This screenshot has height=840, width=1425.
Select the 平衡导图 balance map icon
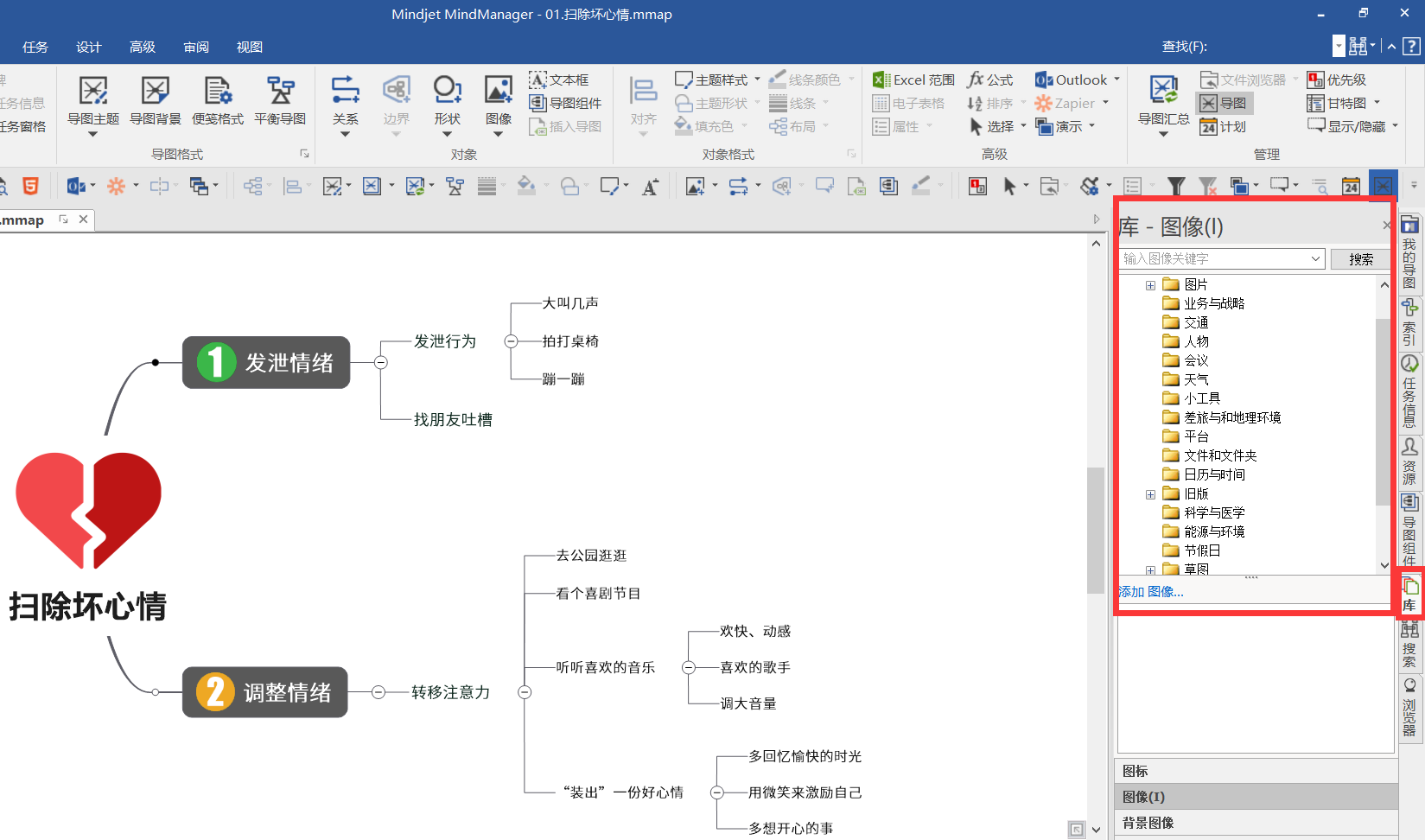pyautogui.click(x=280, y=91)
